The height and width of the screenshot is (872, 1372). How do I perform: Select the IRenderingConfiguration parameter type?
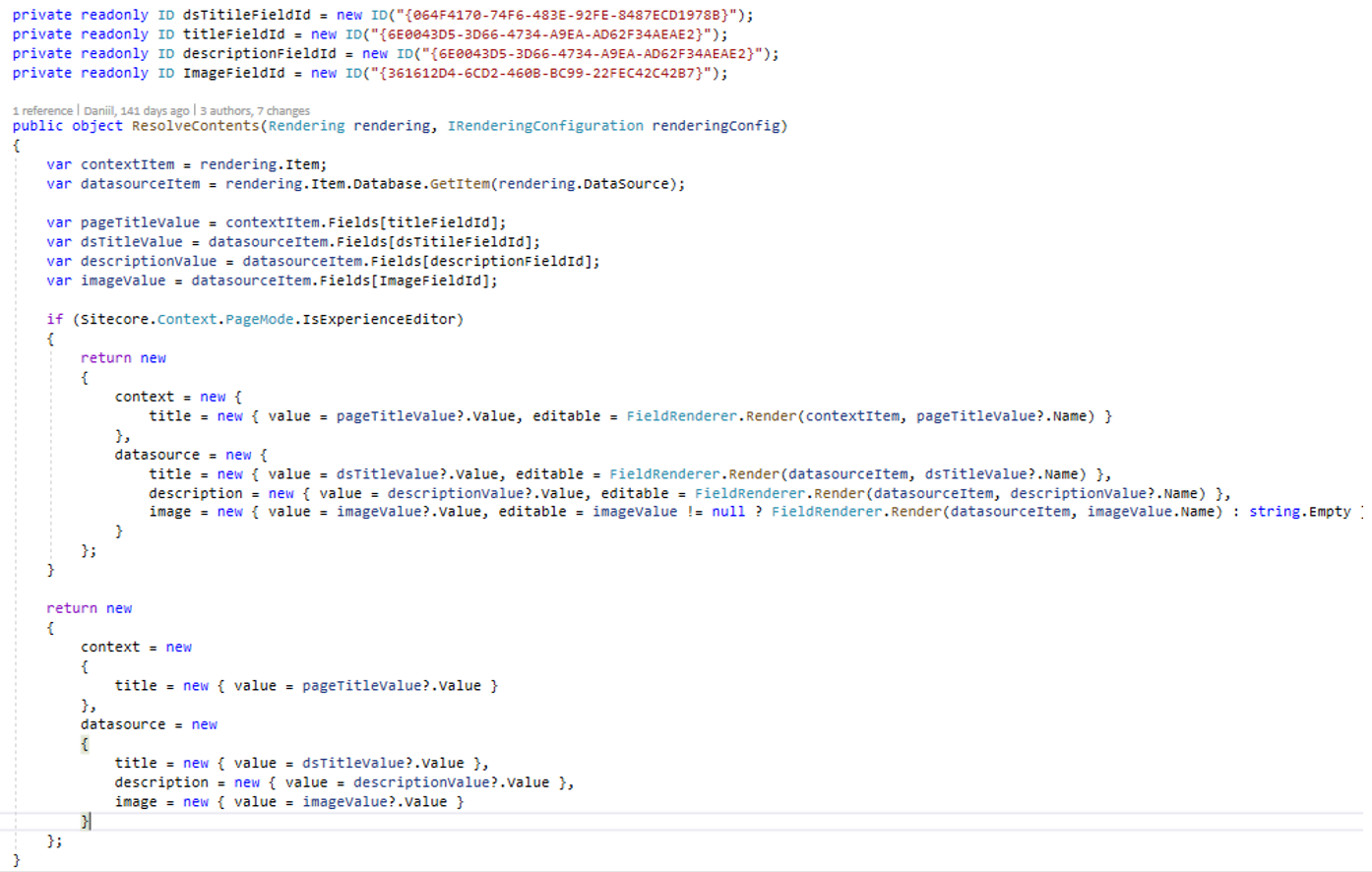544,126
